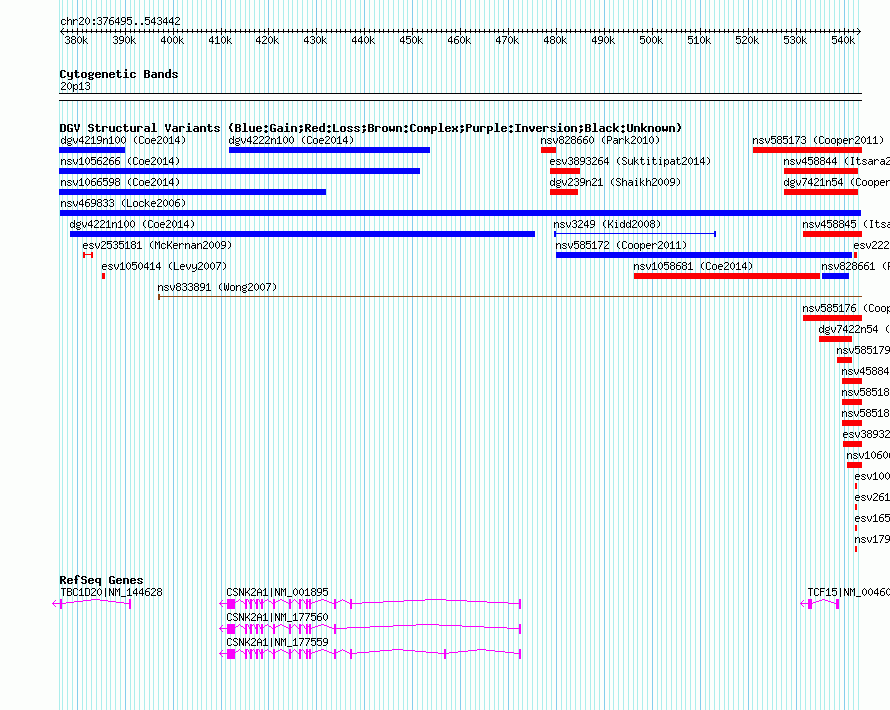Click the 500k tick on the ruler

[x=651, y=40]
